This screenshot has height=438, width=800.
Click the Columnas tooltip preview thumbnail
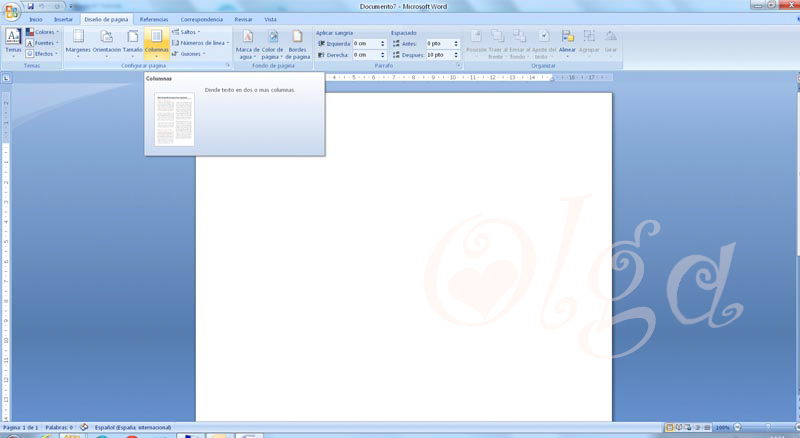(x=174, y=119)
